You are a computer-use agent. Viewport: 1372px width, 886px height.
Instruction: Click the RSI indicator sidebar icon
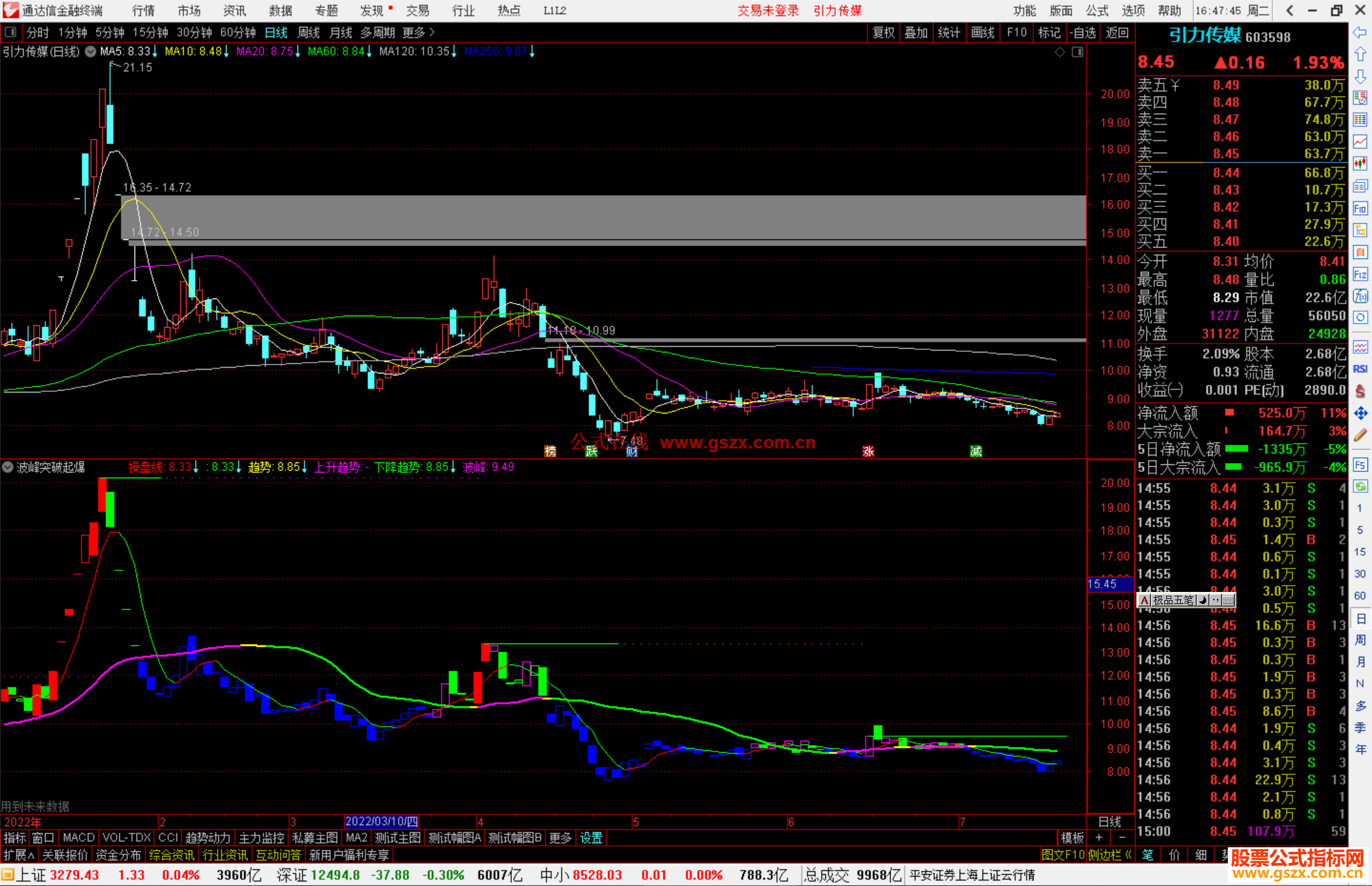1360,369
